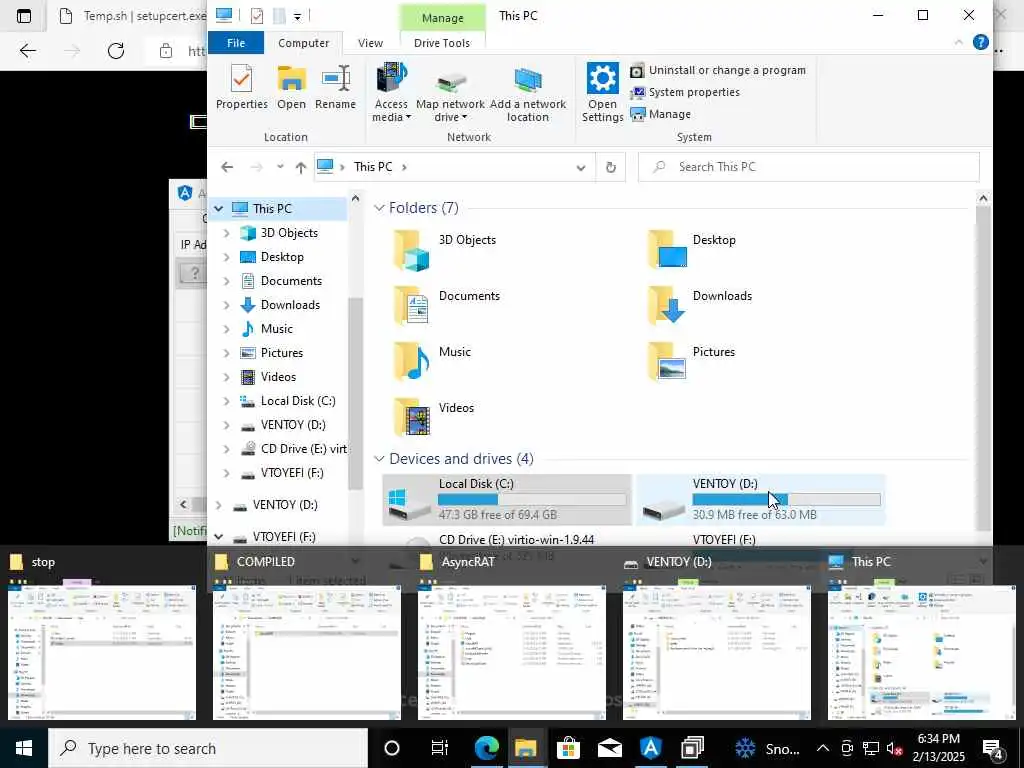Image resolution: width=1024 pixels, height=768 pixels.
Task: Collapse the Folders (7) group
Action: 379,208
